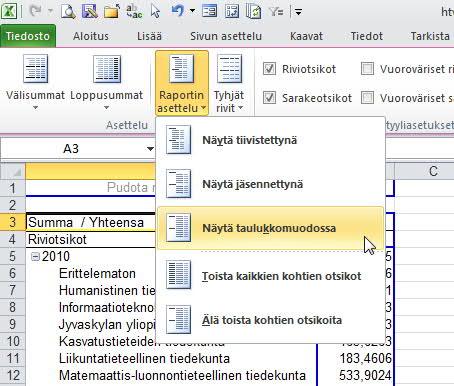Click the greyed filter Y= icon
The image size is (454, 386).
(x=277, y=12)
